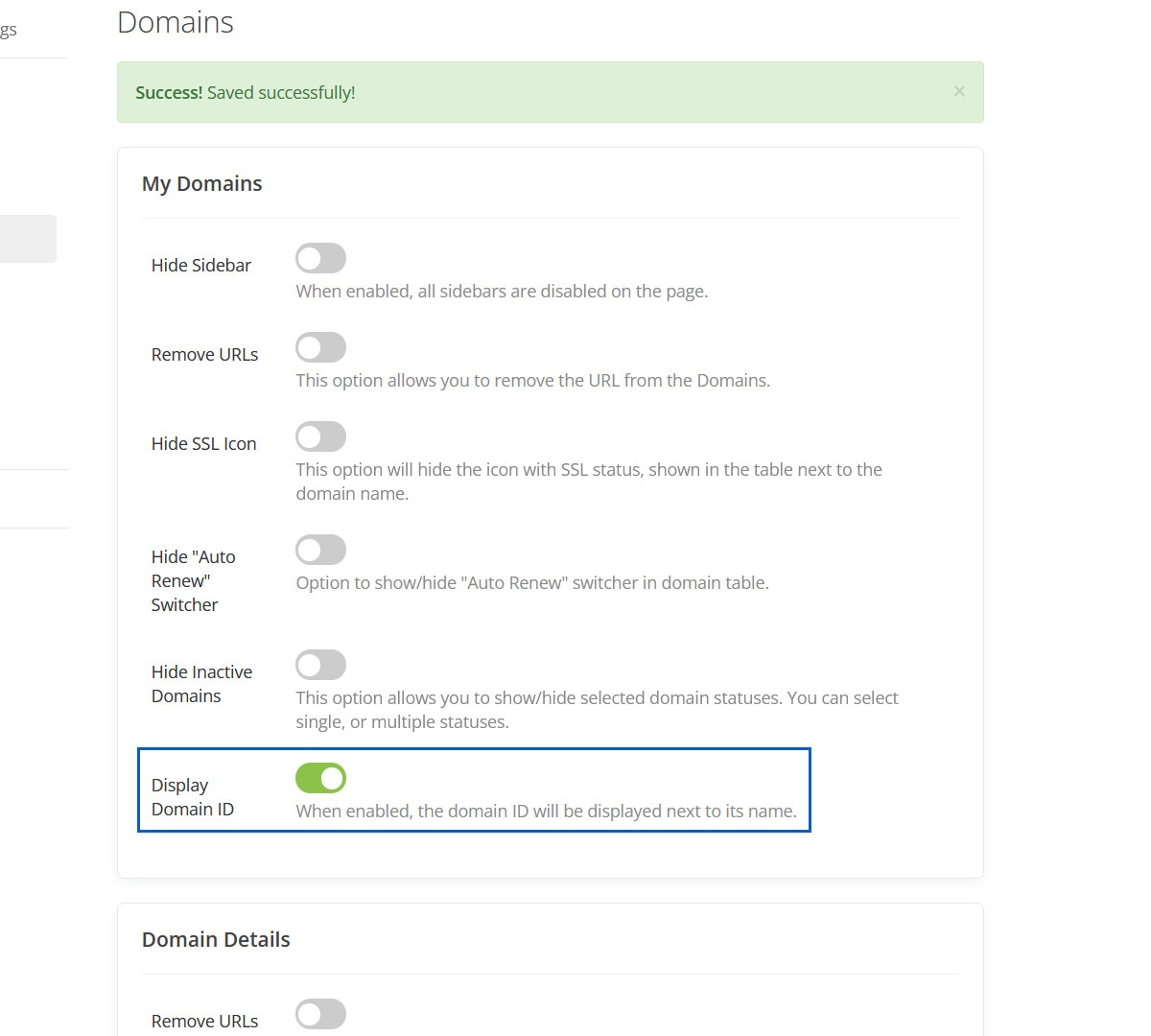
Task: Click the Display Domain ID description text
Action: pos(546,812)
